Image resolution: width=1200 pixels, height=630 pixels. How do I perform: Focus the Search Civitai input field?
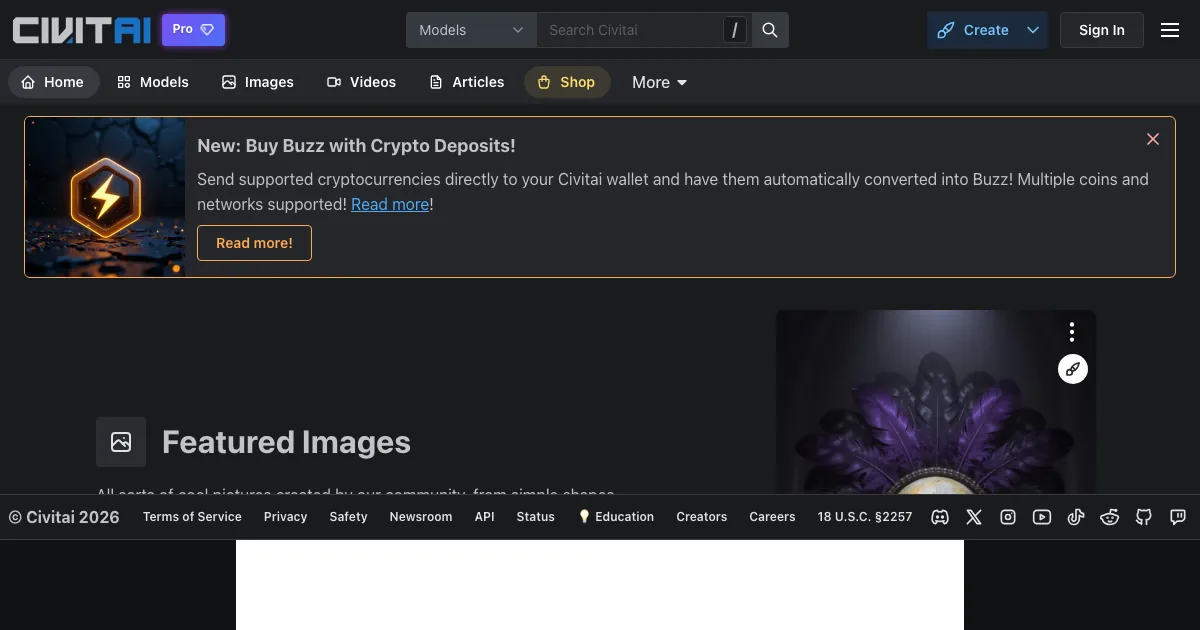(x=630, y=30)
